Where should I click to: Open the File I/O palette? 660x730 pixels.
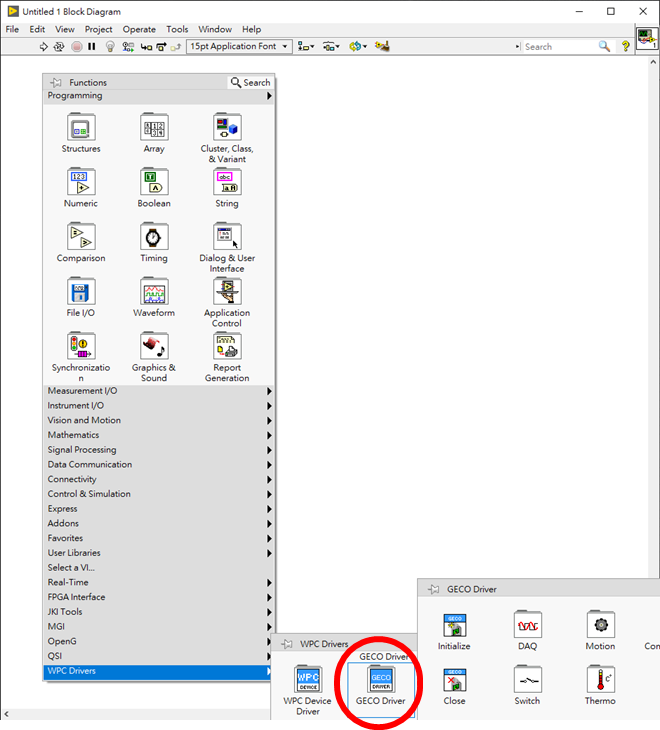tap(81, 292)
